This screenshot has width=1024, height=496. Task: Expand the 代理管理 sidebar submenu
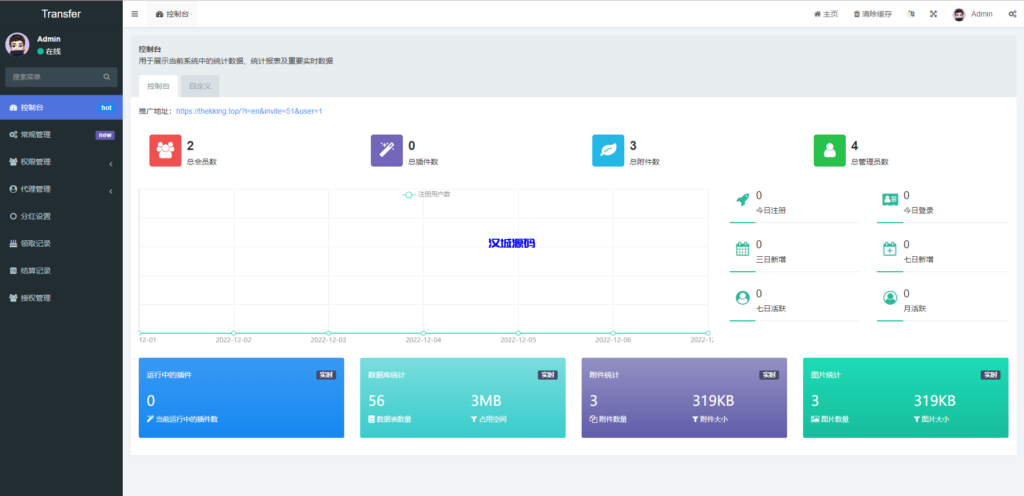[x=60, y=189]
